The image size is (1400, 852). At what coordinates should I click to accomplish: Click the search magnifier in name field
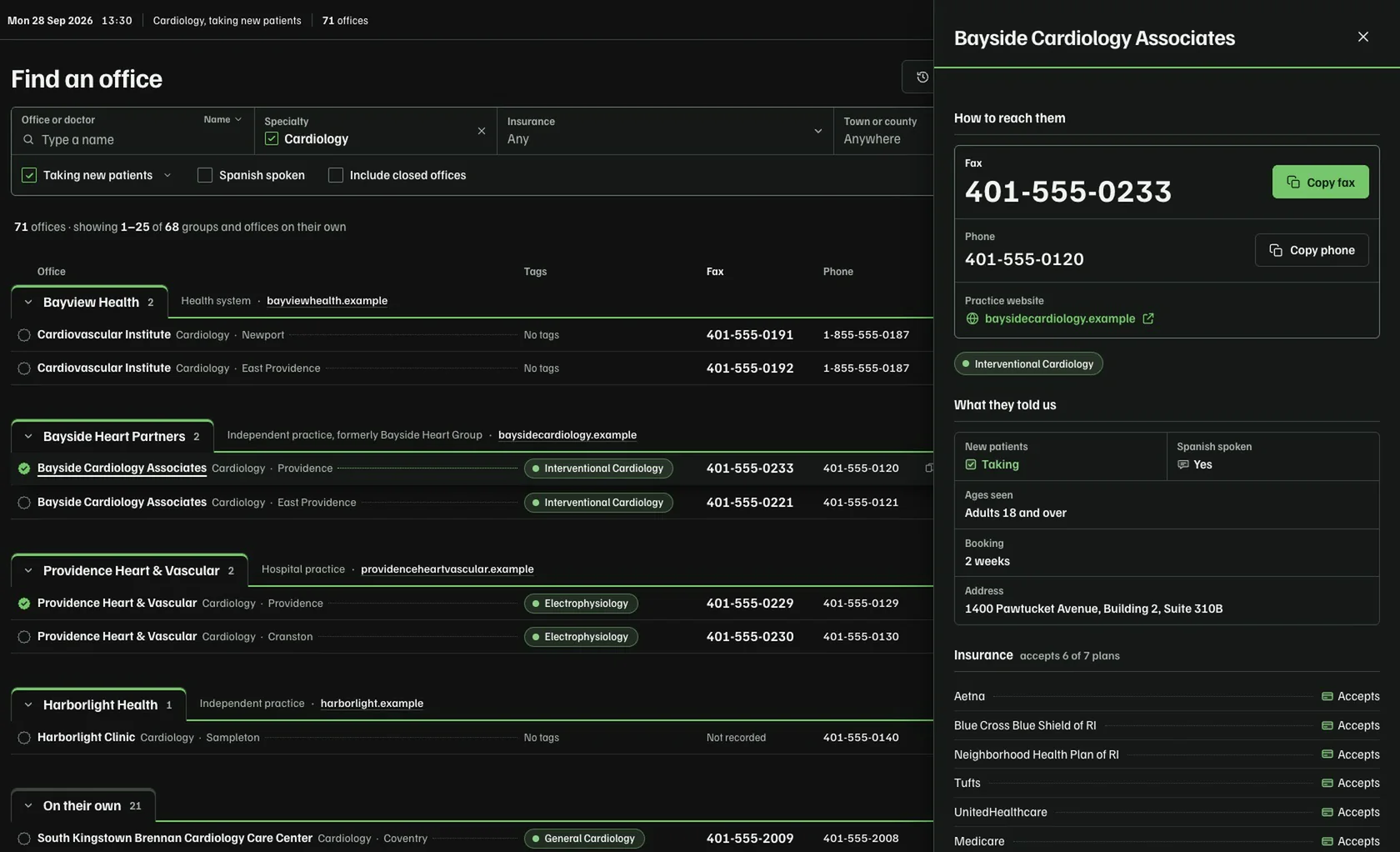click(28, 139)
